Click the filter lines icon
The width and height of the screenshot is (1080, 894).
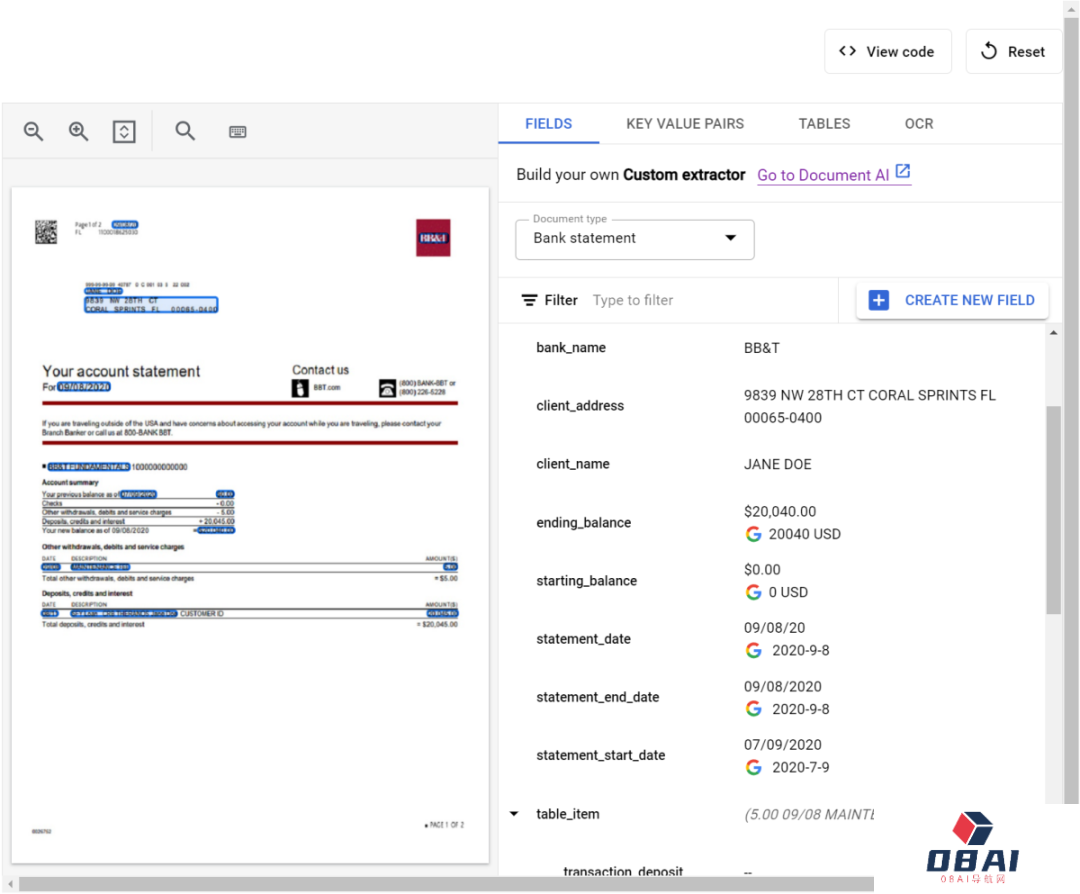coord(529,300)
